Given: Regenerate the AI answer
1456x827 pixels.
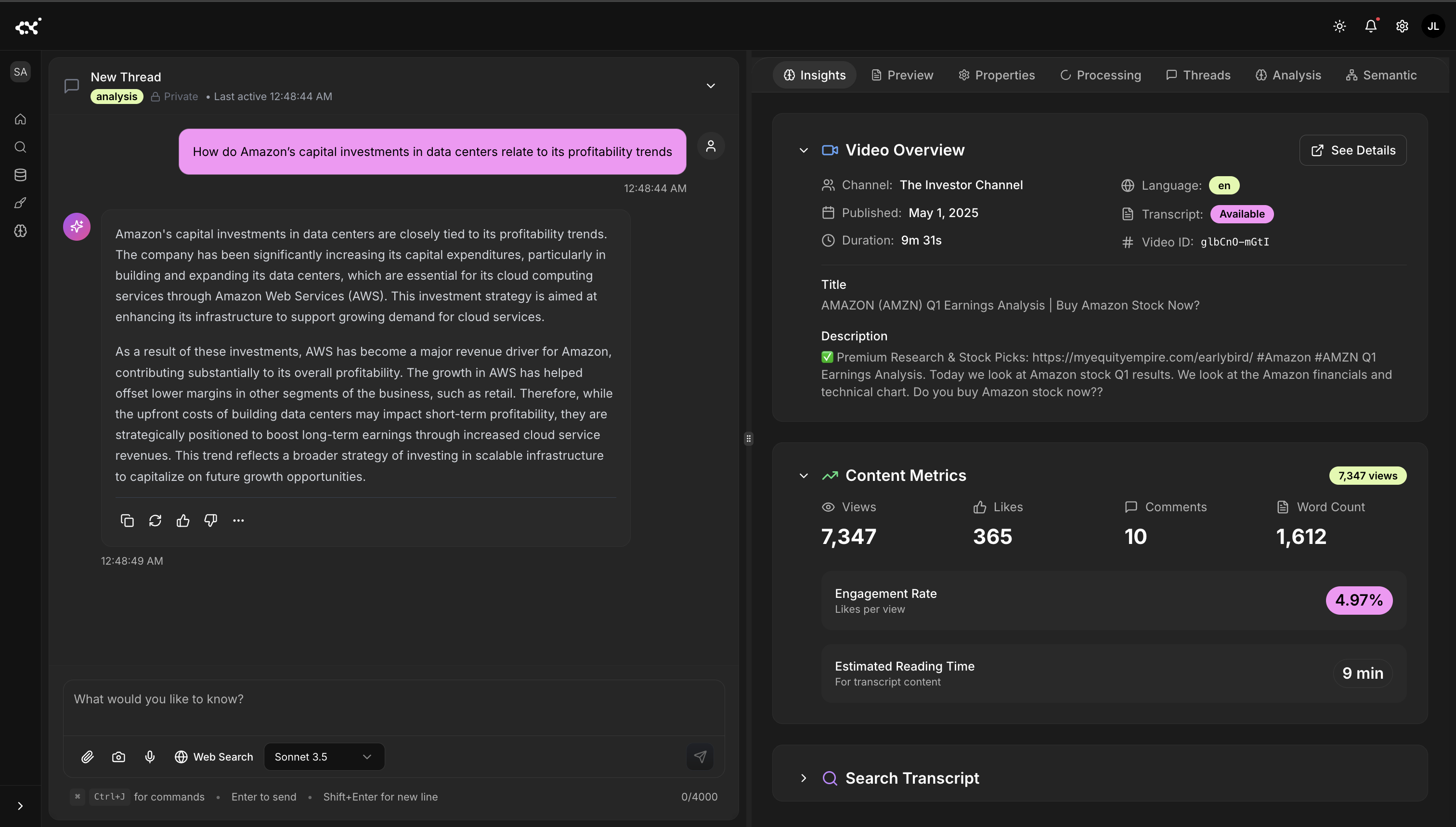Looking at the screenshot, I should click(x=155, y=520).
